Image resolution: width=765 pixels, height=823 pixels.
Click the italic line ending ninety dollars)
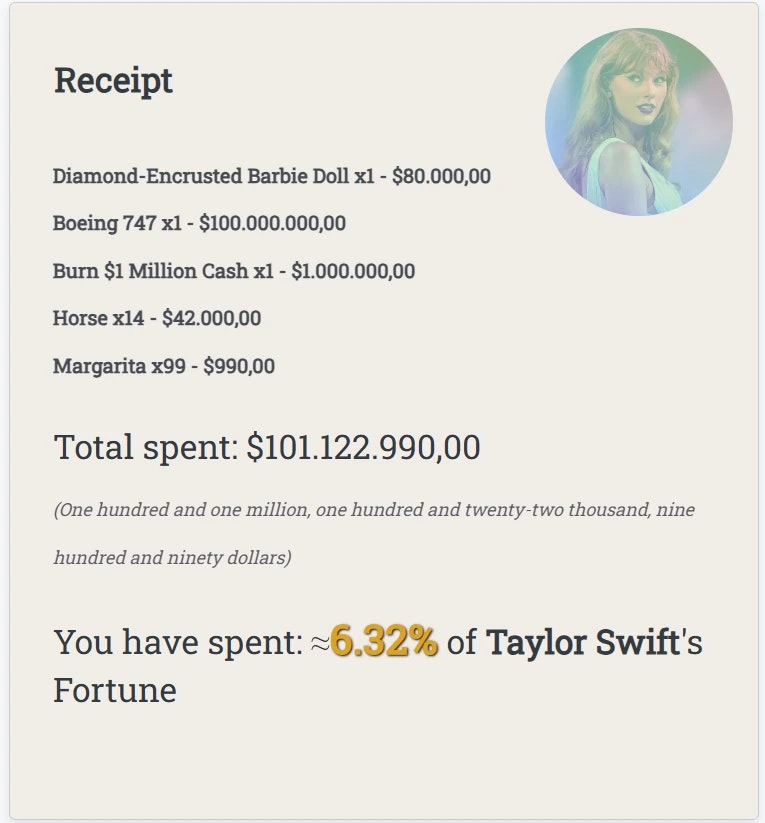coord(173,557)
